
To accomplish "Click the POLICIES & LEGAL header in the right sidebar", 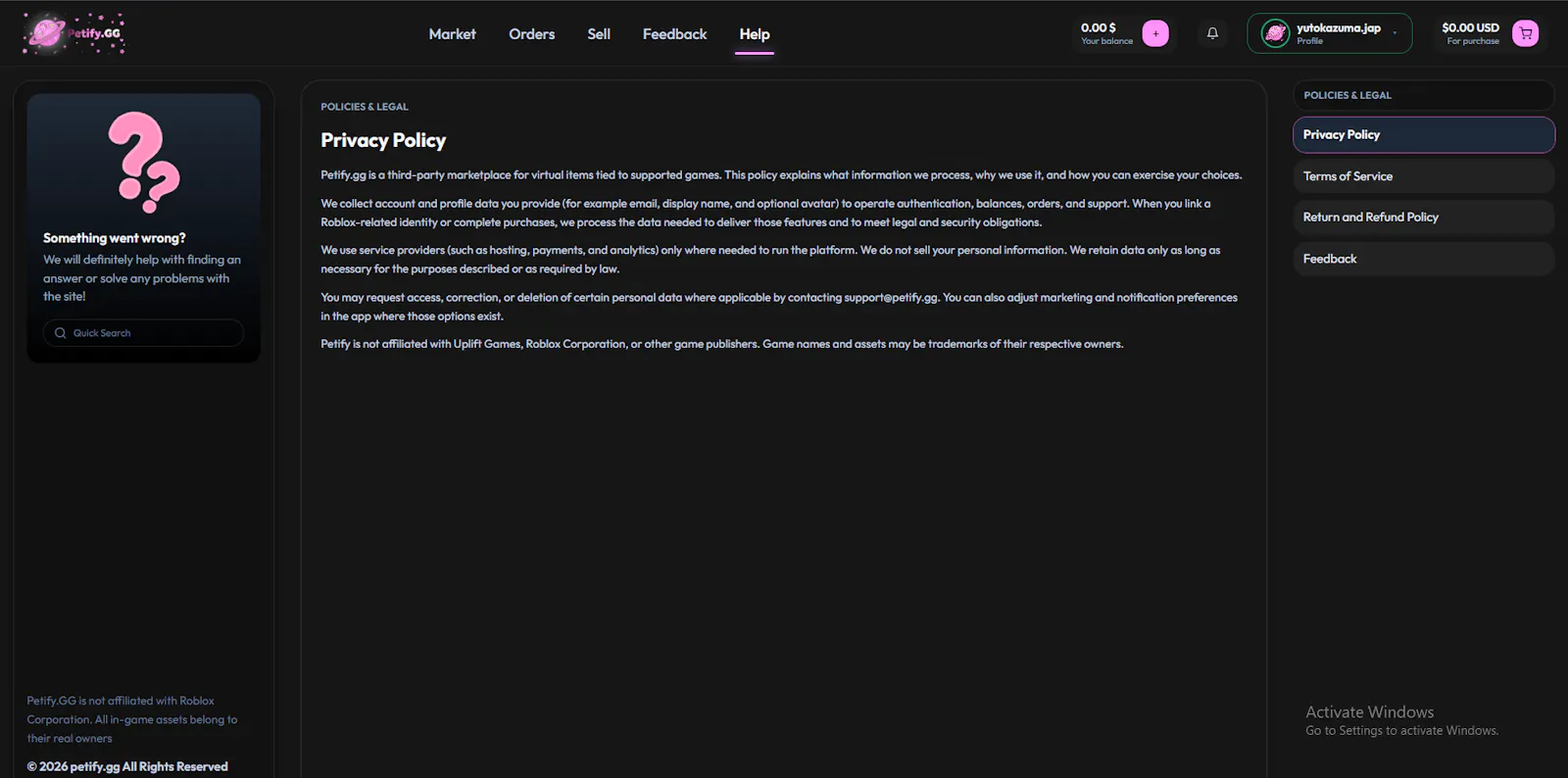I will pos(1347,95).
